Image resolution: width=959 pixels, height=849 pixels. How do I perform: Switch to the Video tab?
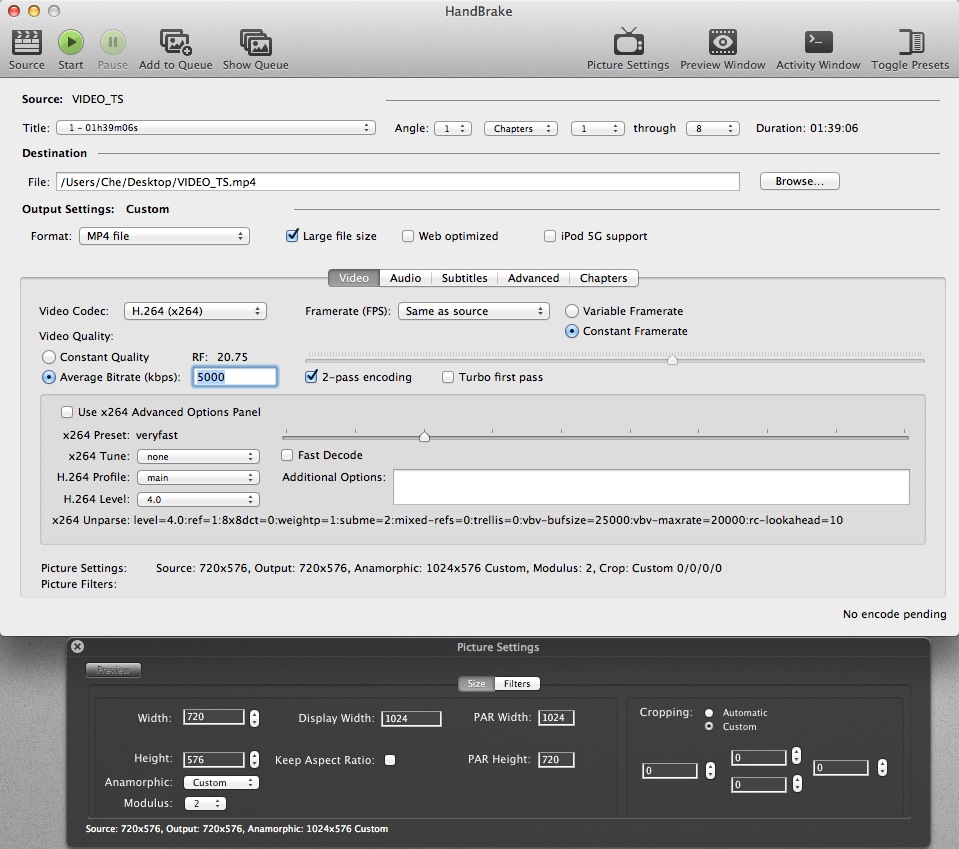(354, 278)
